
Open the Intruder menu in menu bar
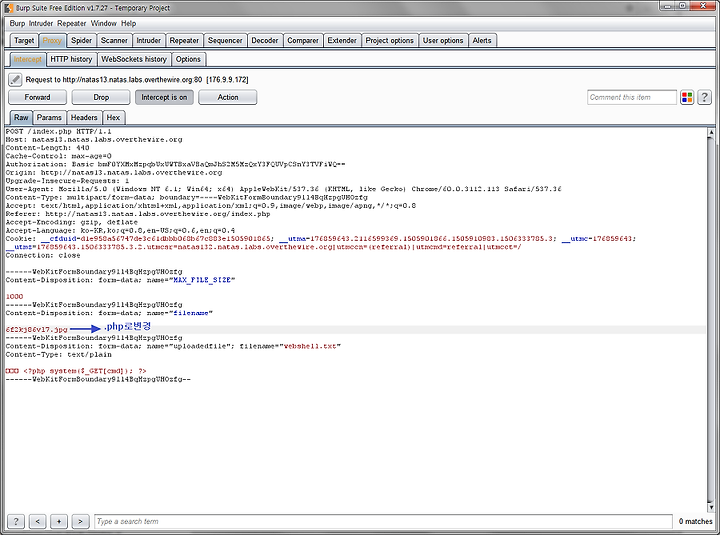41,23
